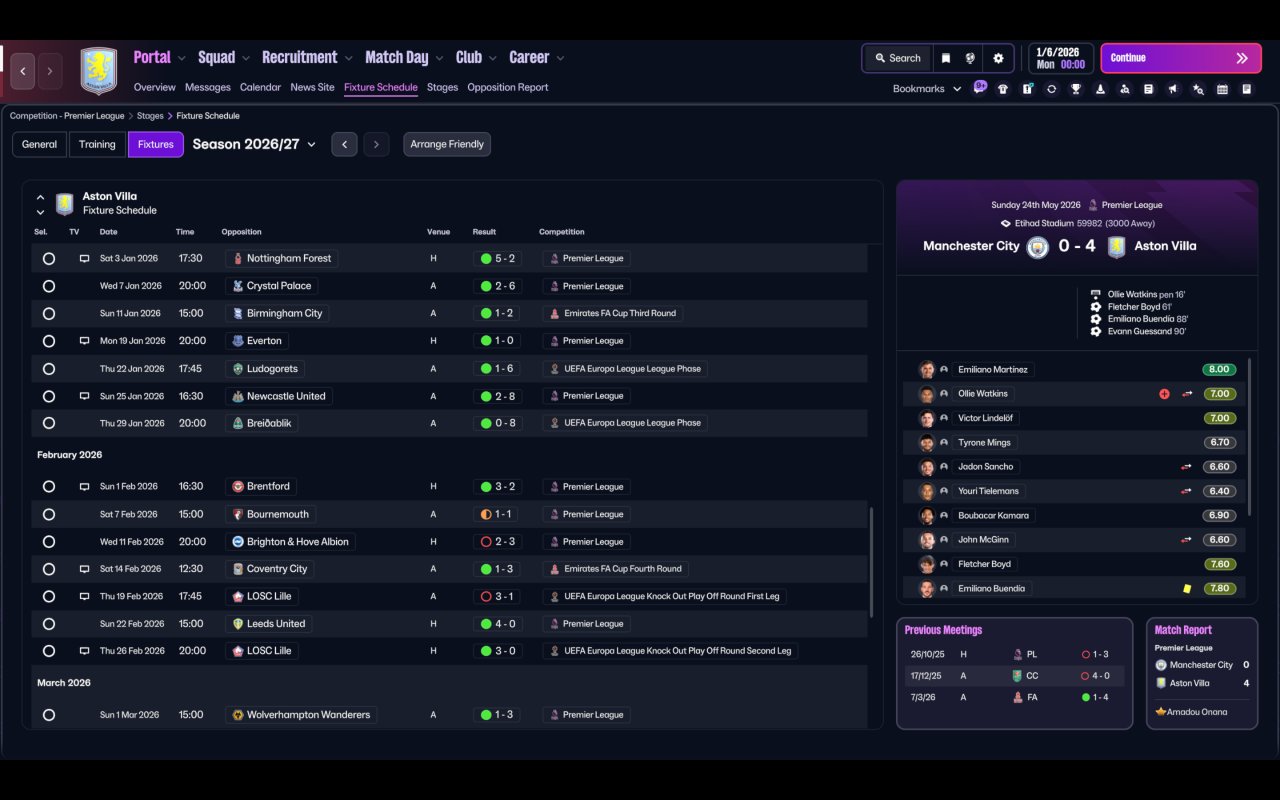Image resolution: width=1280 pixels, height=800 pixels.
Task: Select the Nottingham Forest fixture radio button
Action: tap(48, 258)
